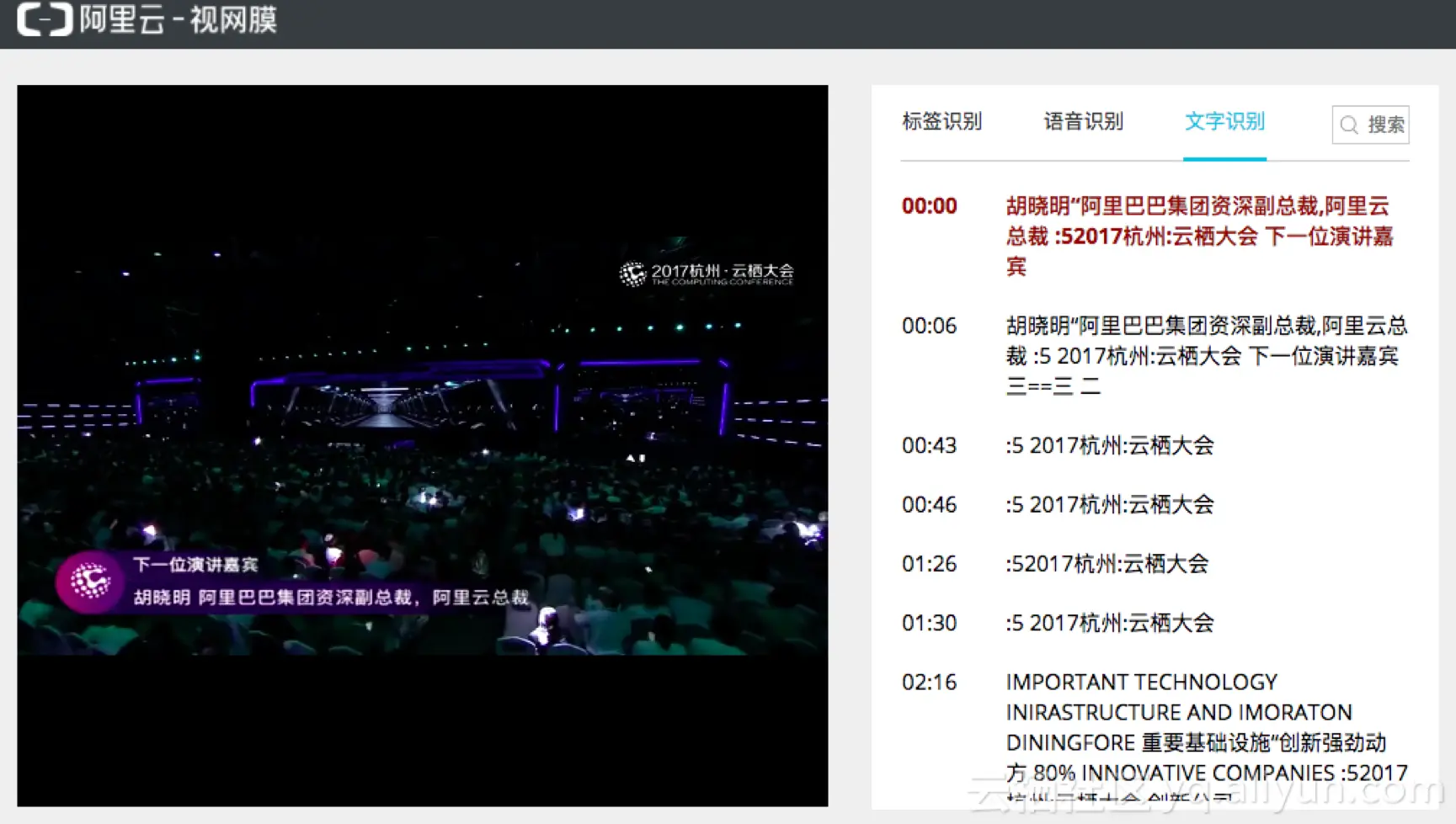The height and width of the screenshot is (824, 1456).
Task: Click the magnifier icon in search box
Action: [1349, 125]
